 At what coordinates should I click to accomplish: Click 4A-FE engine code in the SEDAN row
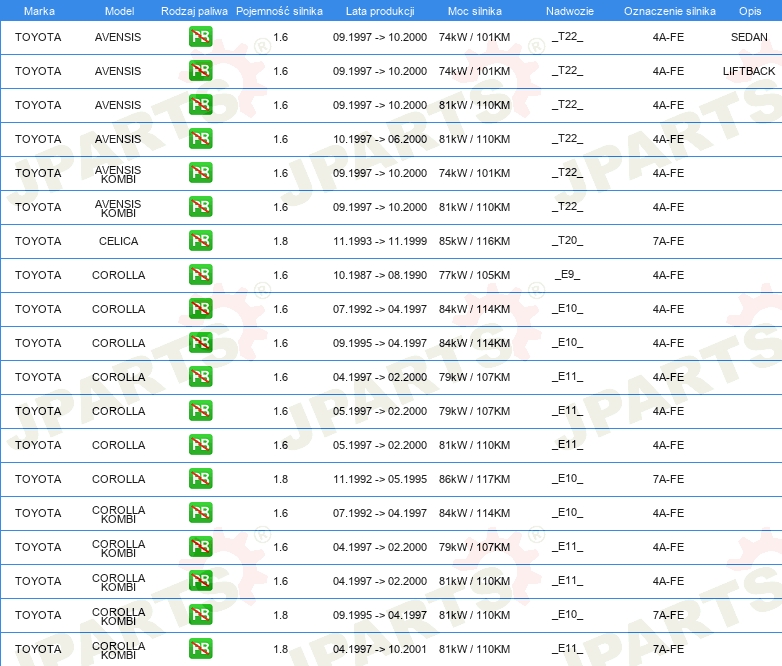(x=668, y=37)
